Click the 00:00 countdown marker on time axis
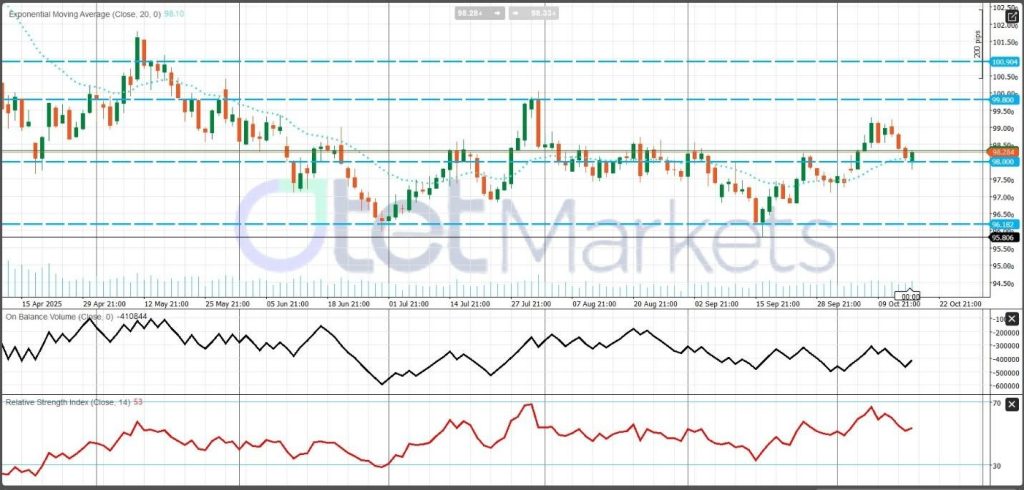Screen dimensions: 1024x490 click(x=909, y=296)
